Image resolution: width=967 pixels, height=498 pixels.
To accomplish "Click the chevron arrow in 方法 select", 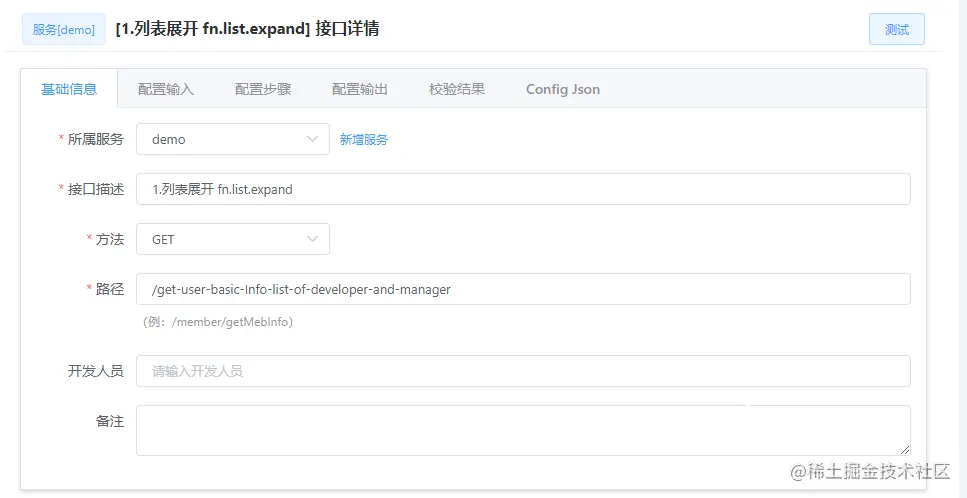I will 312,239.
